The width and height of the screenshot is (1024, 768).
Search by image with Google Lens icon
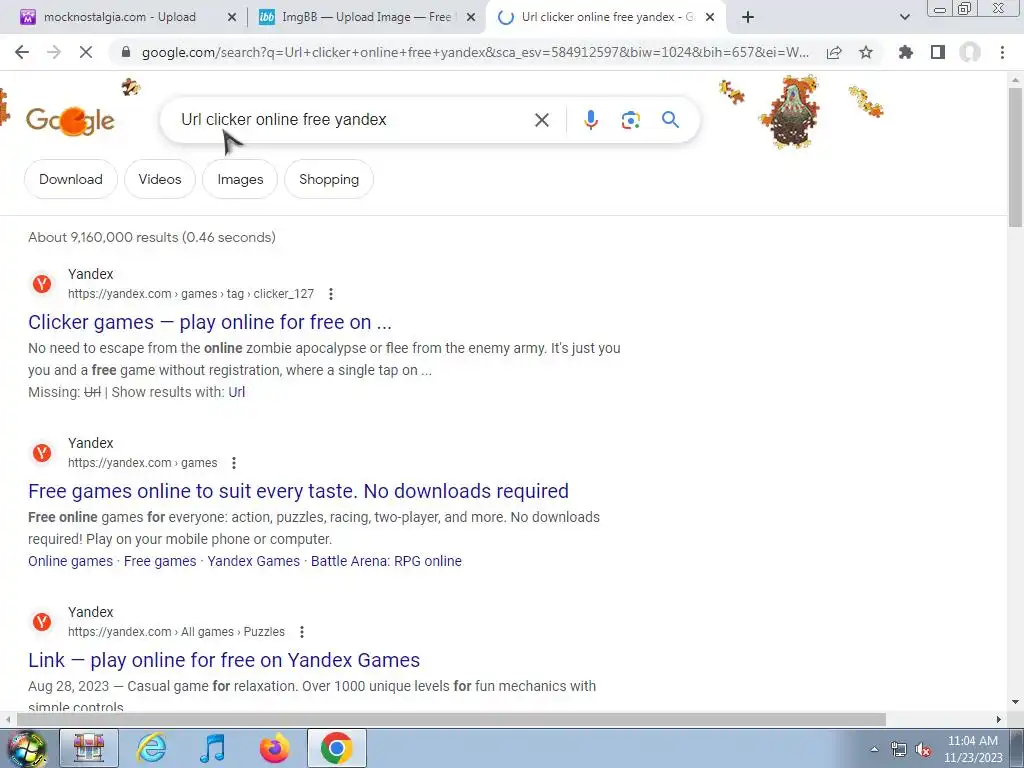(x=630, y=120)
